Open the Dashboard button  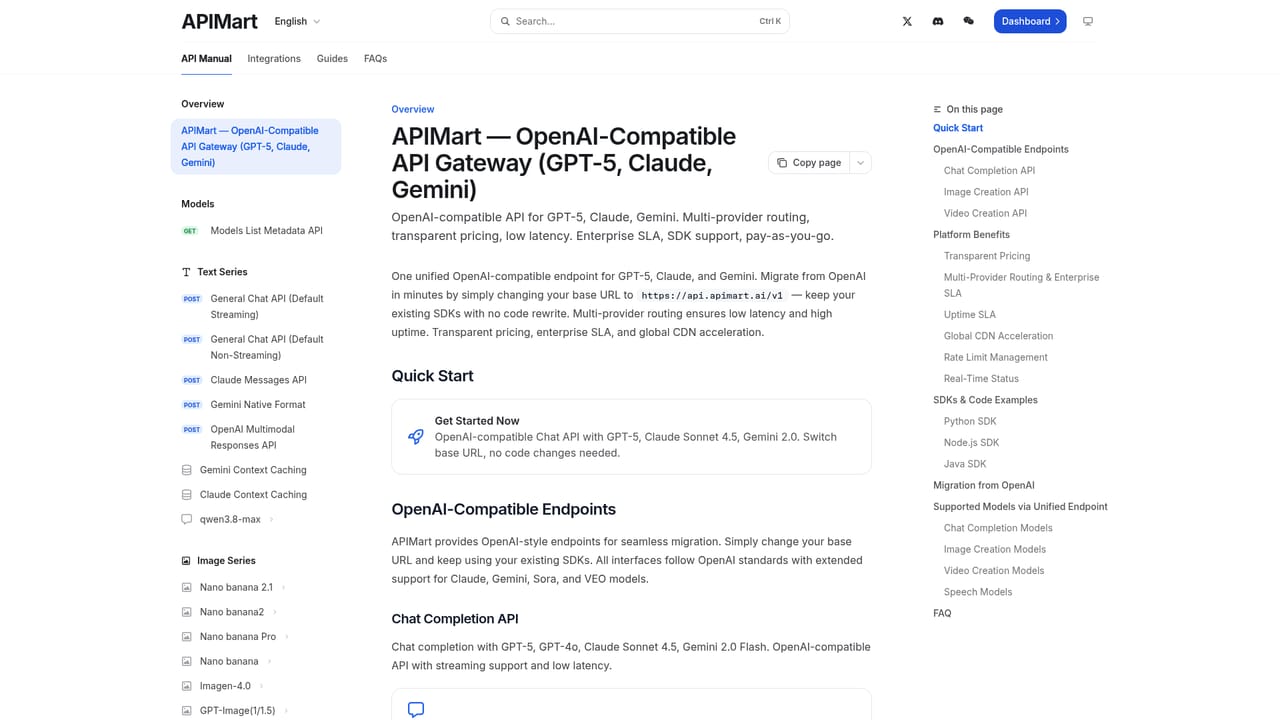tap(1030, 21)
